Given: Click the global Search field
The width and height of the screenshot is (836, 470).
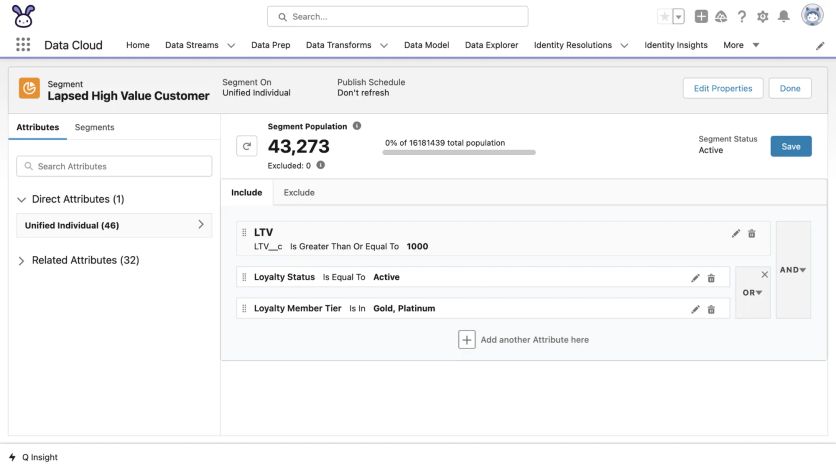Looking at the screenshot, I should [x=398, y=17].
